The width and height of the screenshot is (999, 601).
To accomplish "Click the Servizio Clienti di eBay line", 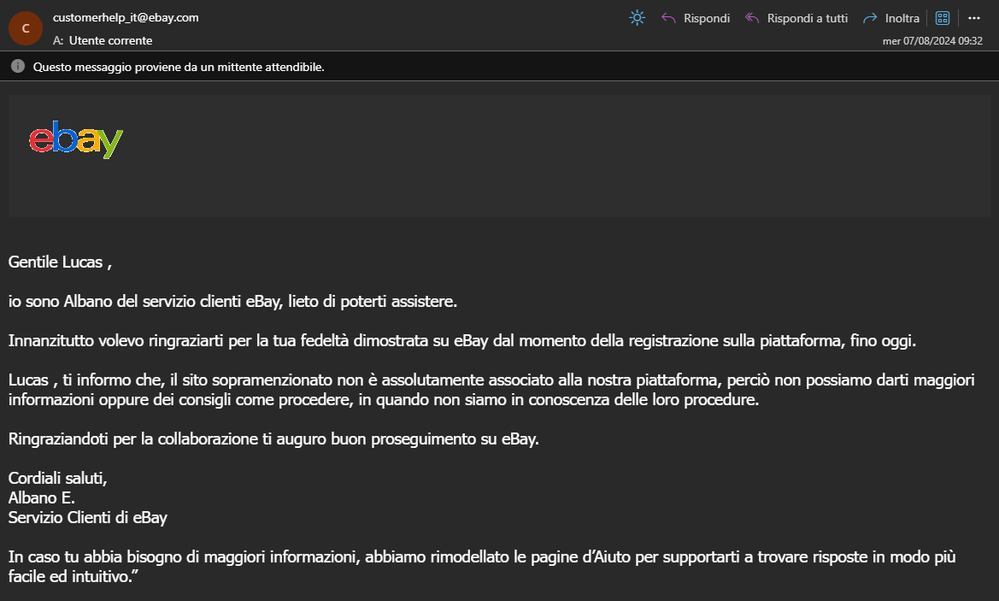I will point(88,517).
